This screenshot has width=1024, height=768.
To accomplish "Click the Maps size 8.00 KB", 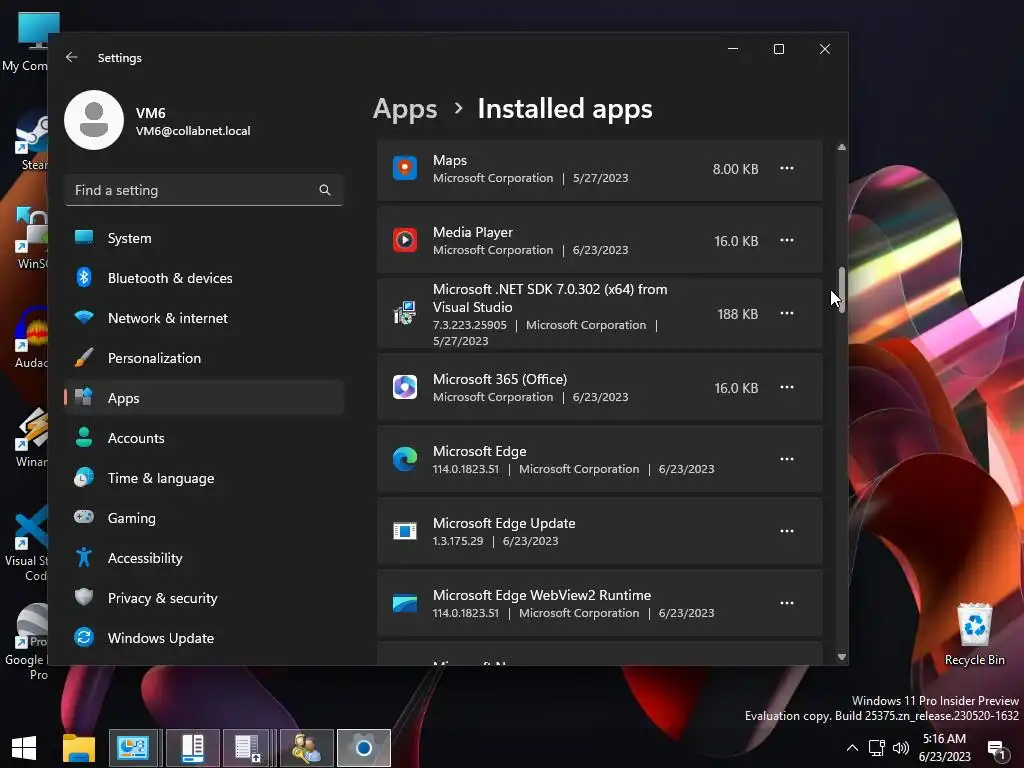I will coord(735,169).
